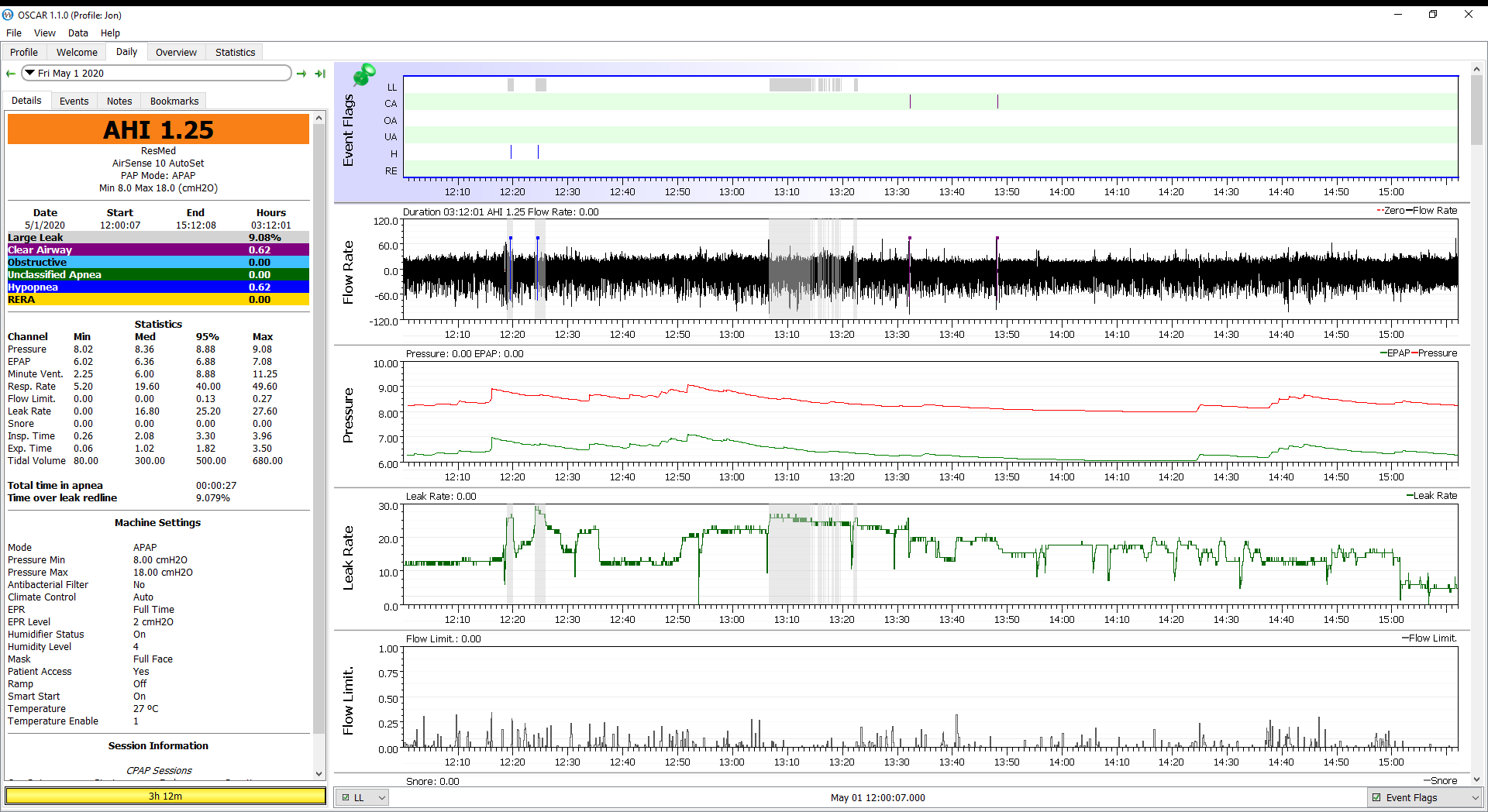Click the Leak Rate graph title

click(x=348, y=558)
